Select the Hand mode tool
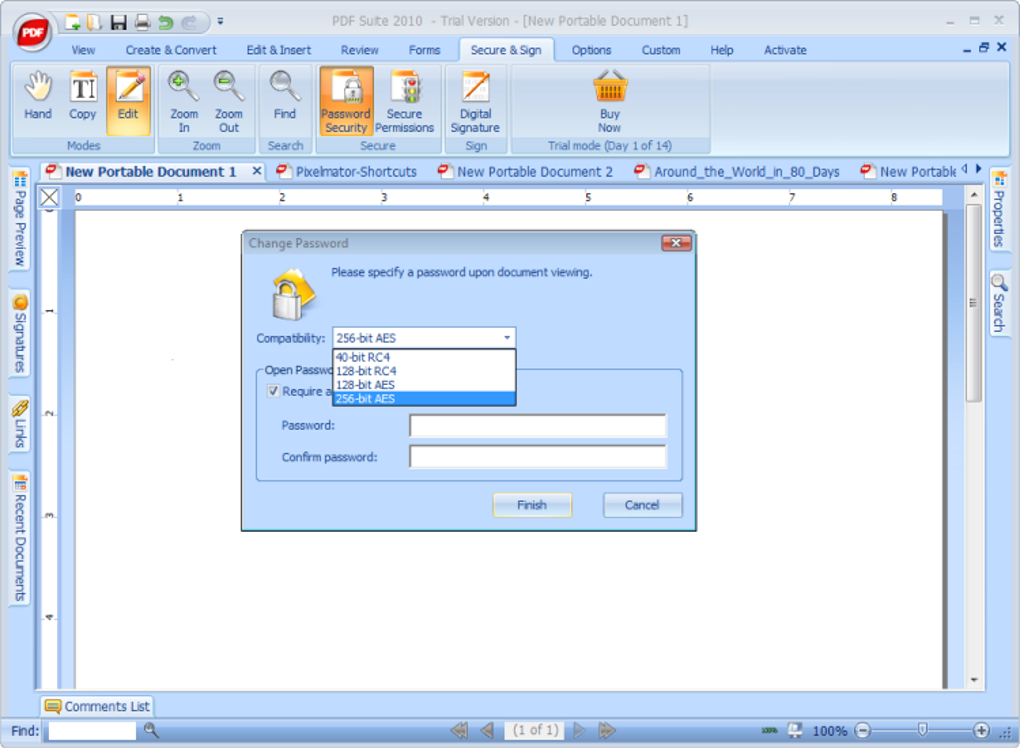The width and height of the screenshot is (1020, 748). [x=38, y=99]
